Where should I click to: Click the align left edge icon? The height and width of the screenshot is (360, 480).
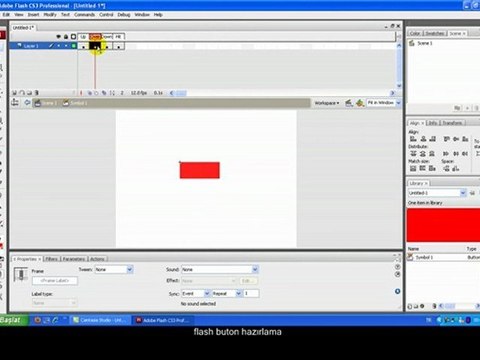(x=413, y=139)
